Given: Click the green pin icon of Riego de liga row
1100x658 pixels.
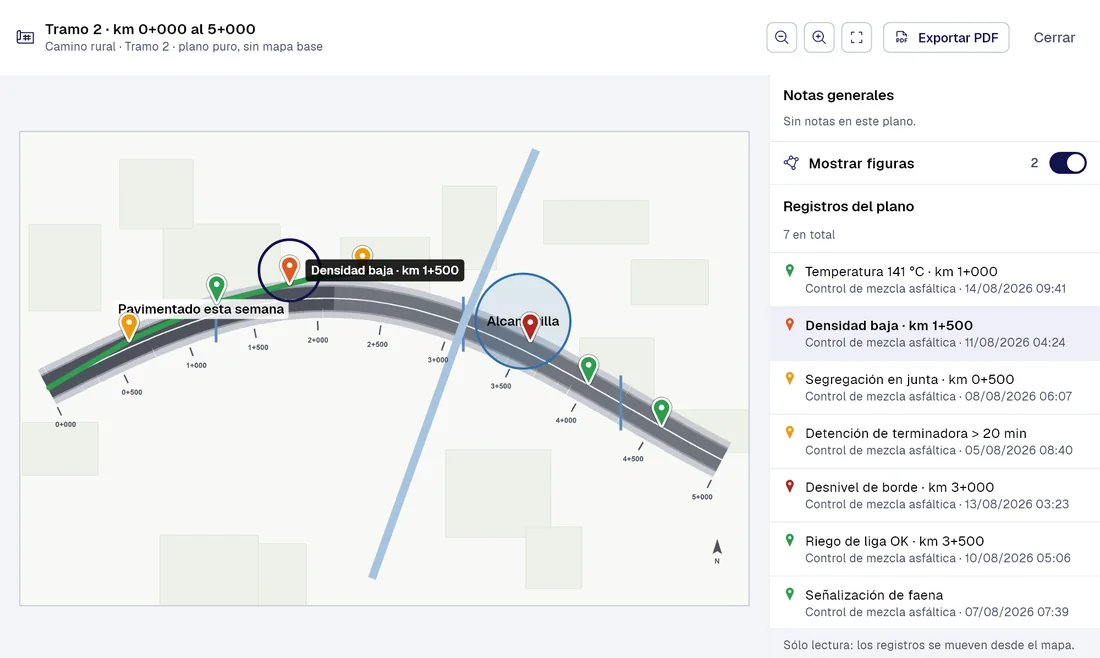Looking at the screenshot, I should point(789,541).
